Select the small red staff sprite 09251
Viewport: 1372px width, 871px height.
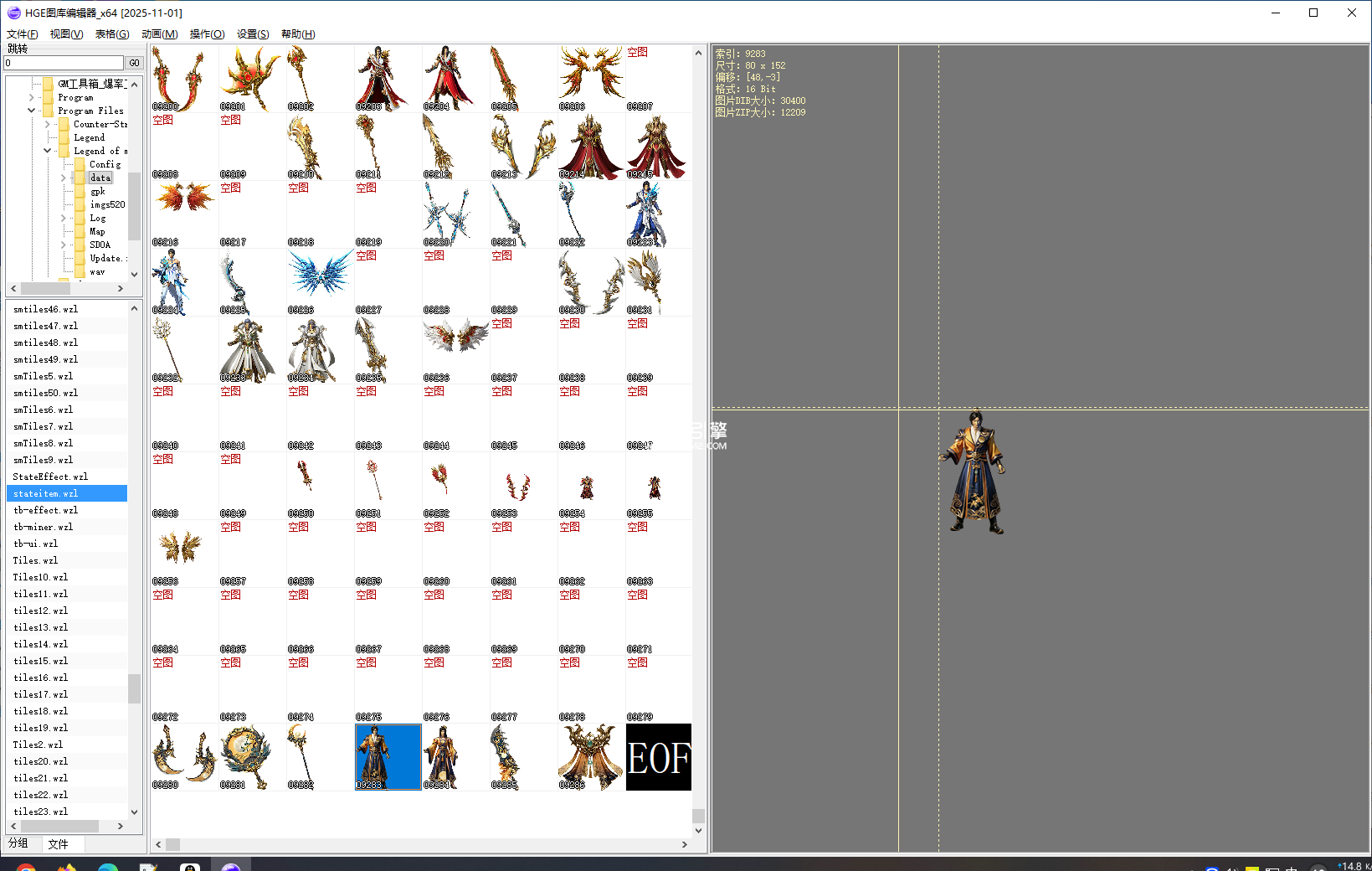[x=388, y=486]
